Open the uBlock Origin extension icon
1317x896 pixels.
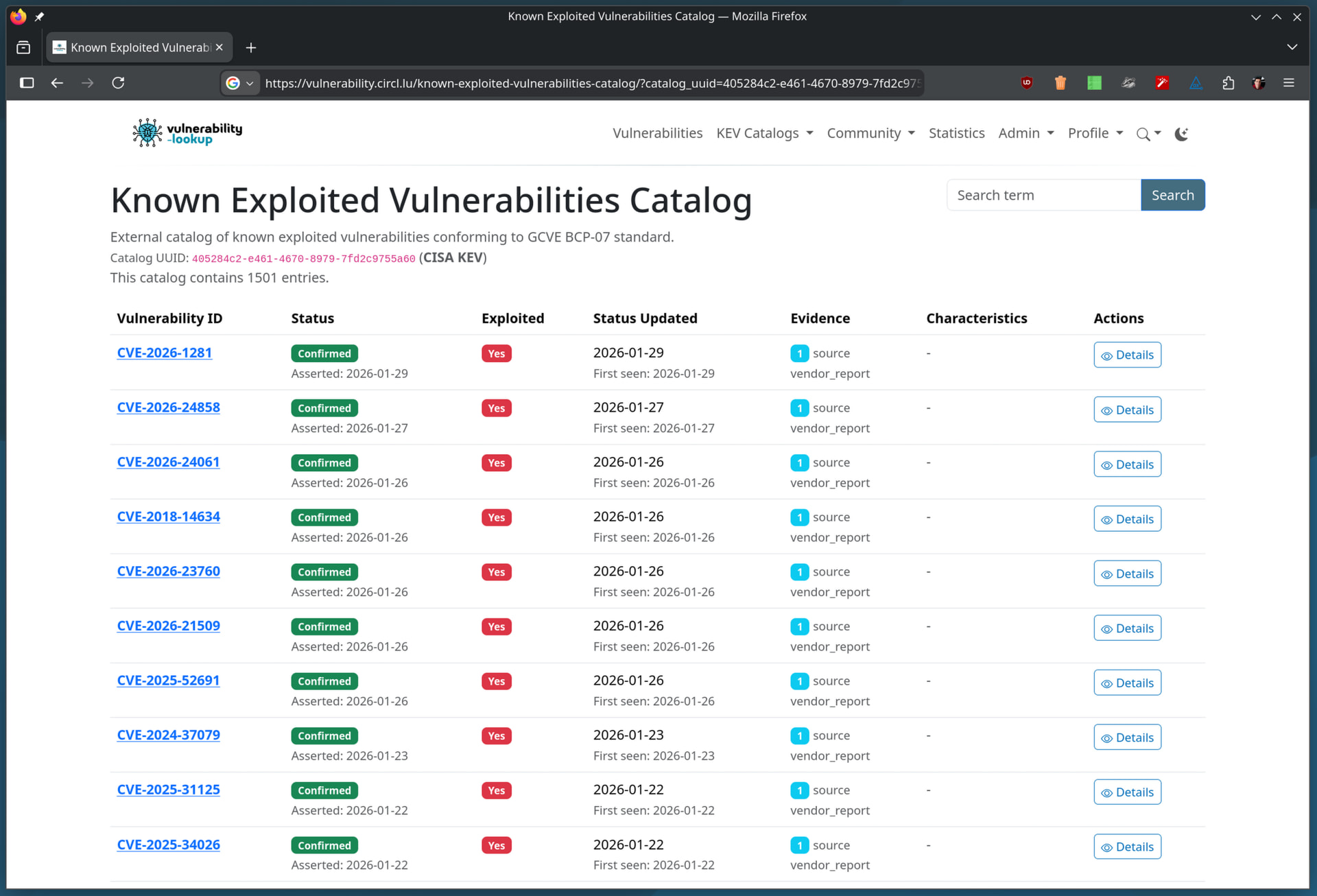click(1026, 83)
